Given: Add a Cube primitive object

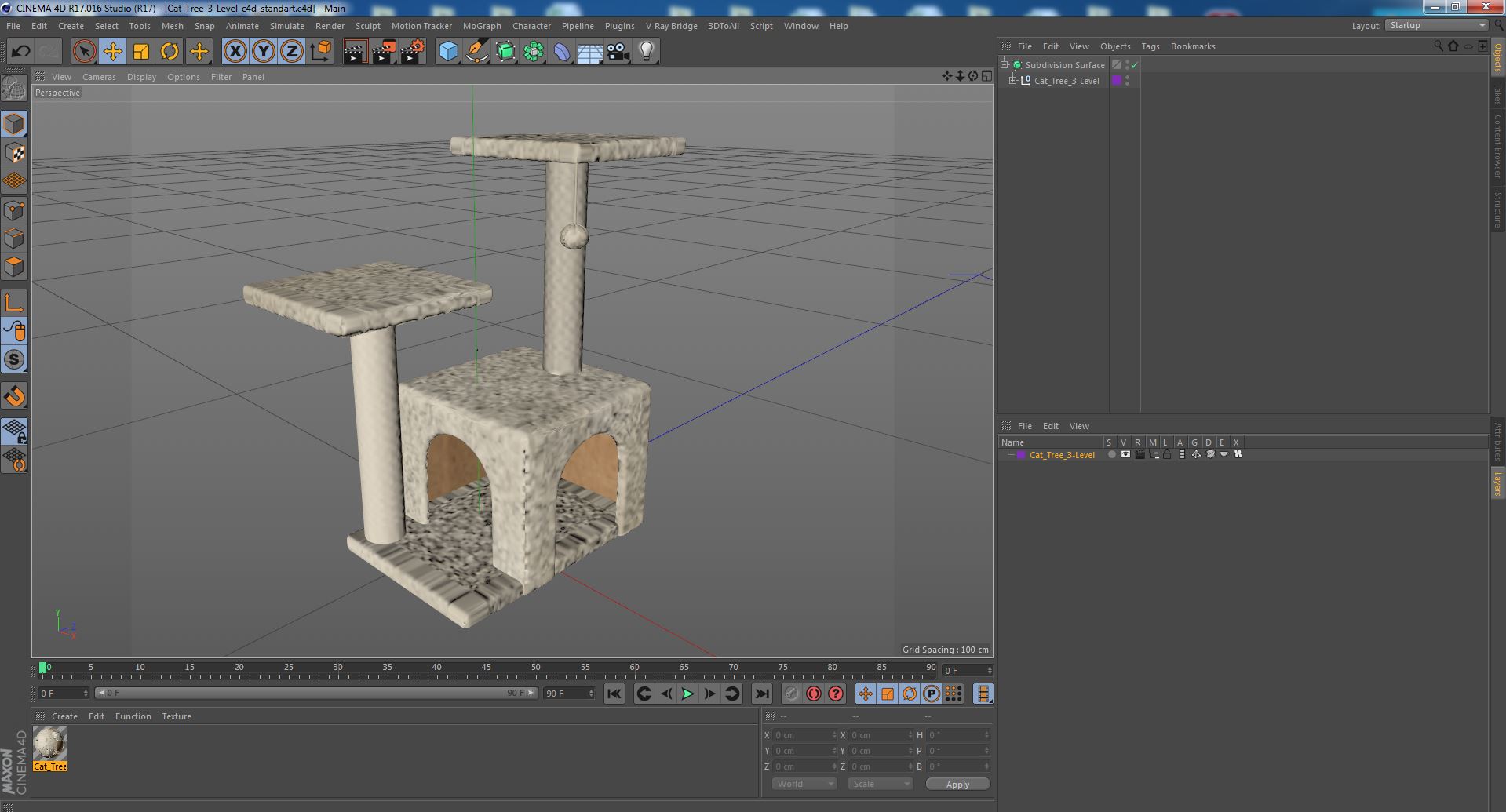Looking at the screenshot, I should 448,52.
